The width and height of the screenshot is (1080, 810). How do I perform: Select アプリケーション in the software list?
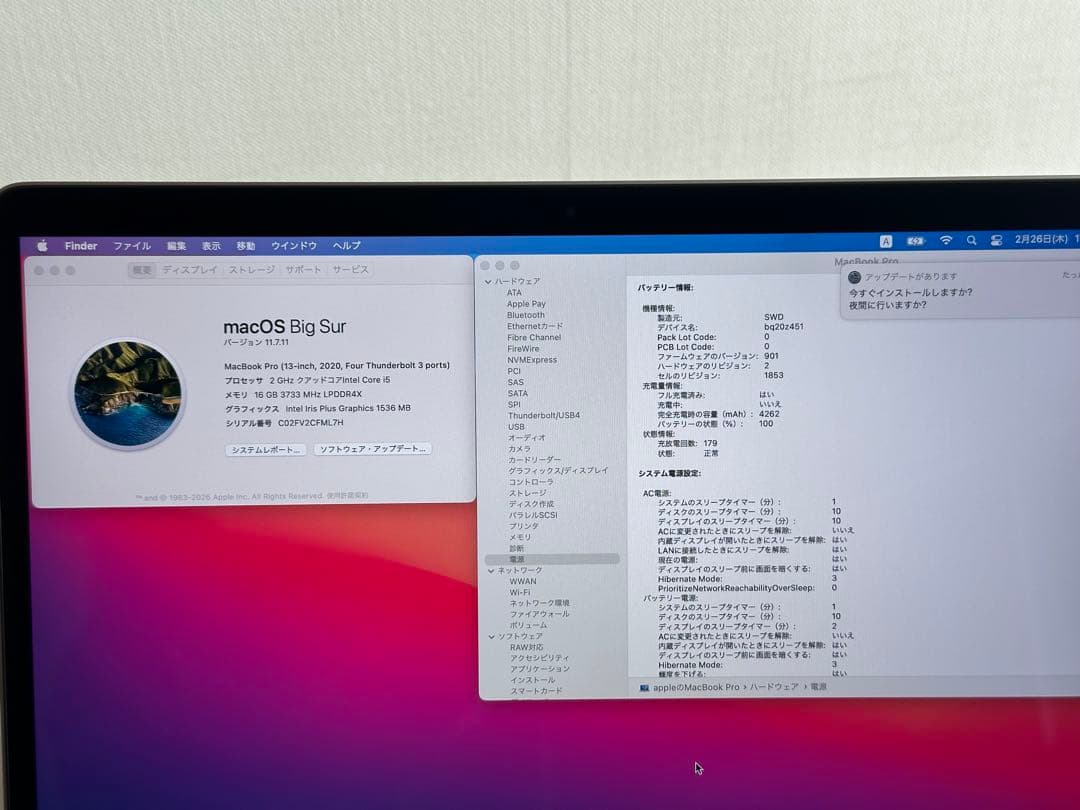click(540, 669)
